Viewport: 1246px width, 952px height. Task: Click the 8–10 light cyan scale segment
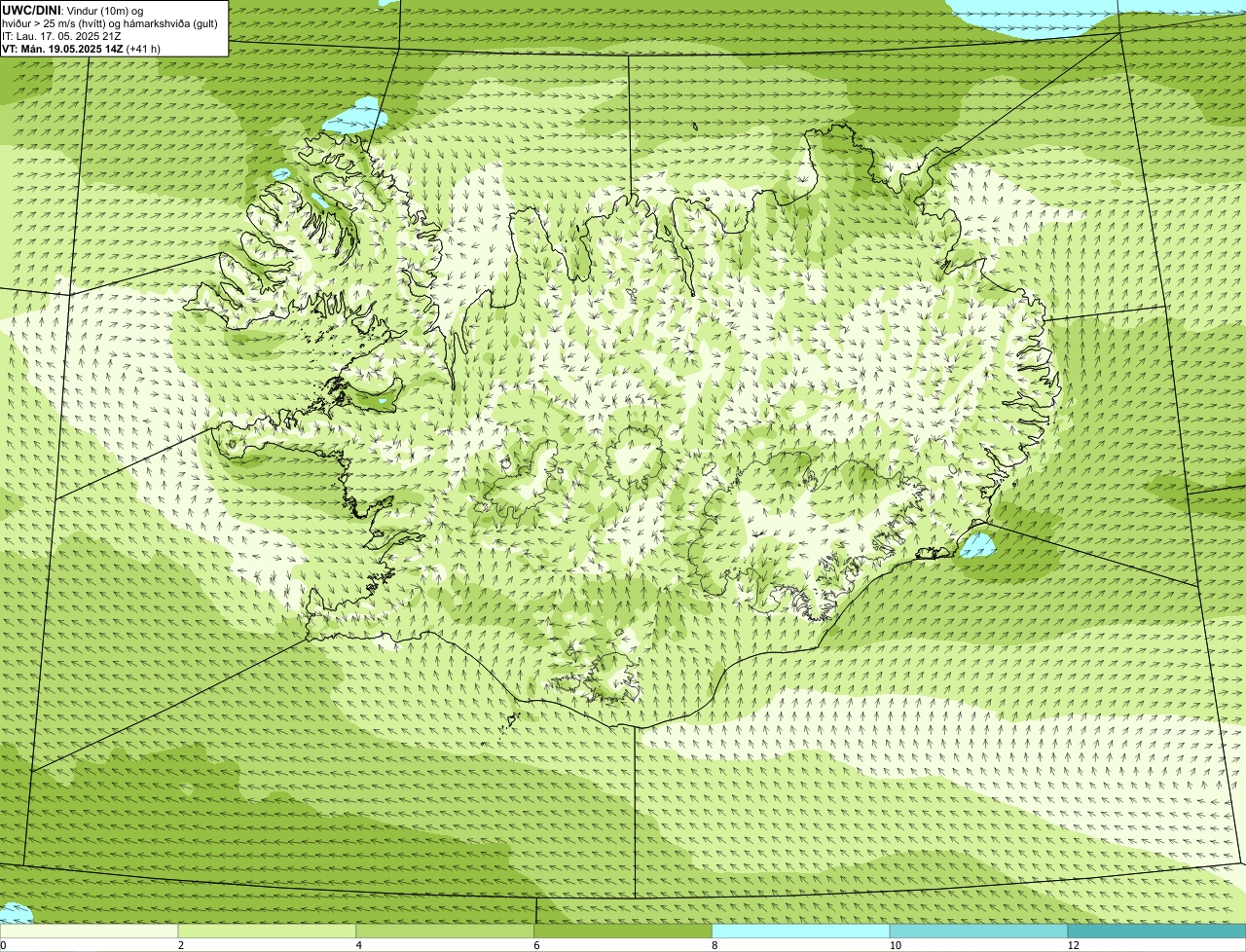pyautogui.click(x=801, y=931)
